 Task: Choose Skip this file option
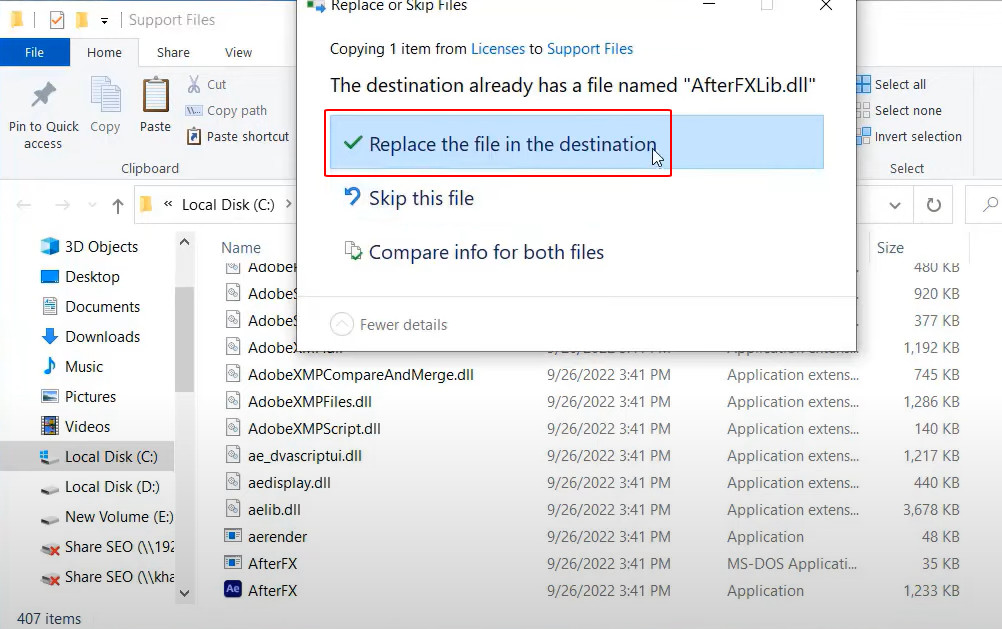tap(421, 198)
